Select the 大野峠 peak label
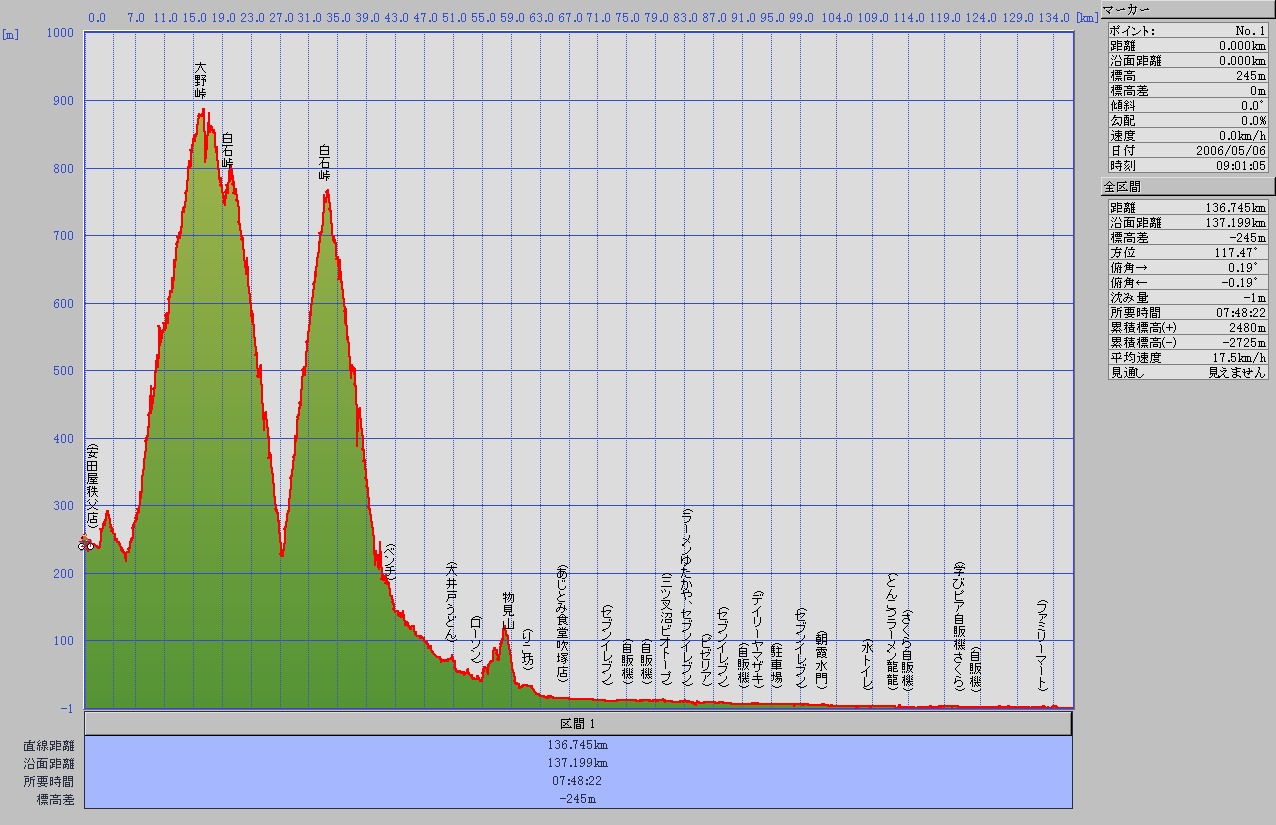This screenshot has height=825, width=1276. click(x=200, y=80)
